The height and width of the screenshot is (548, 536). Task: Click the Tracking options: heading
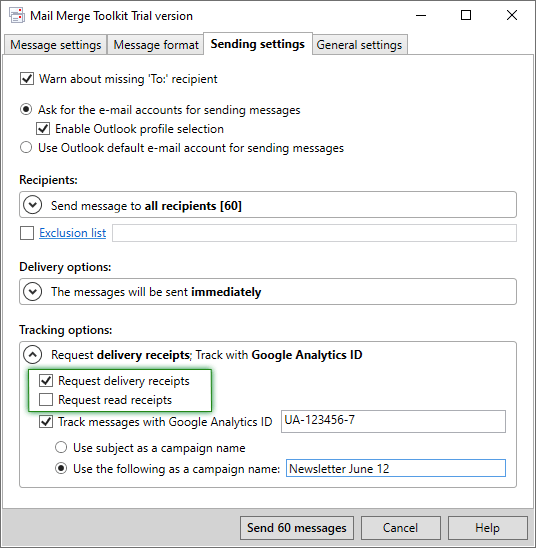pos(66,330)
